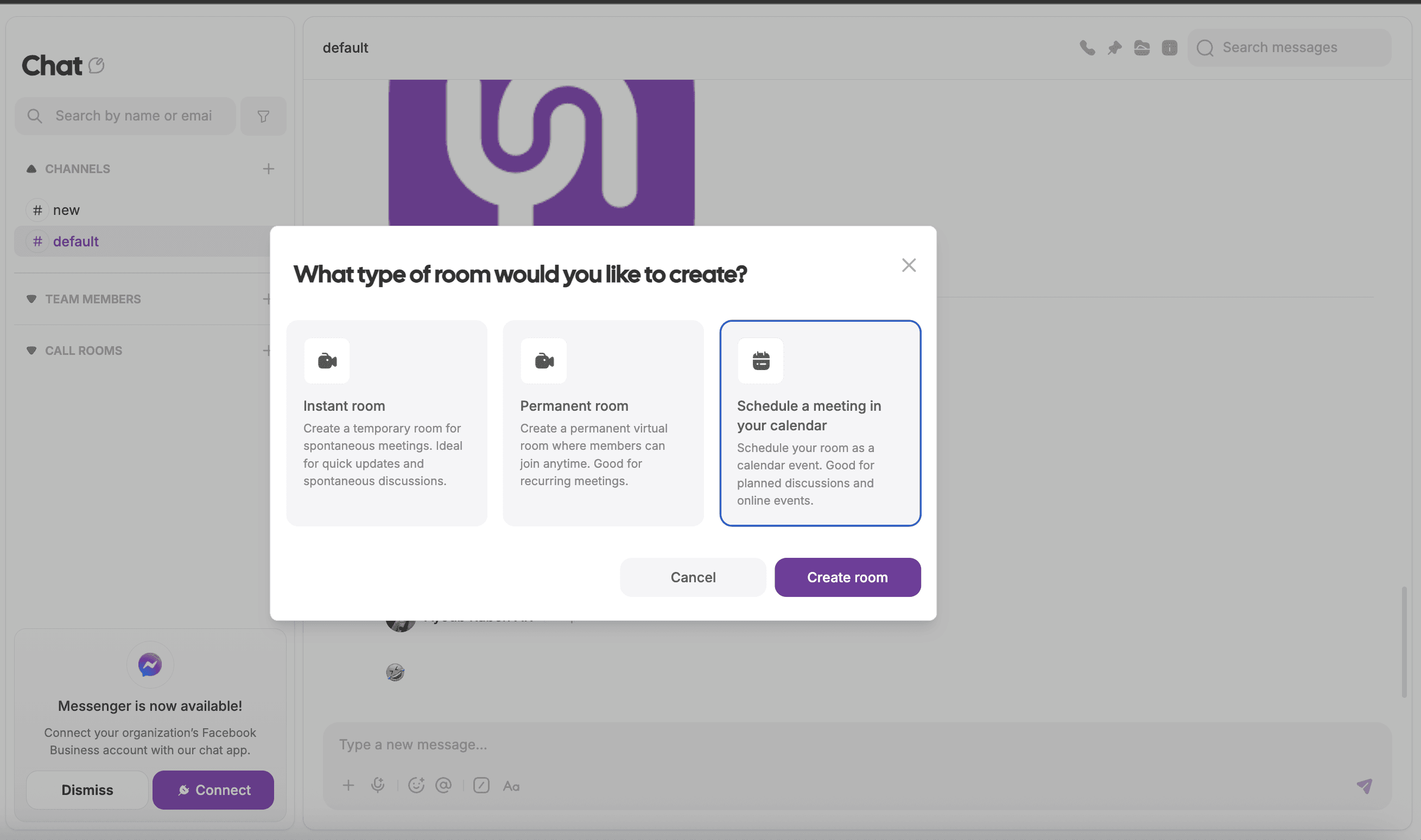Click the Create room button
This screenshot has width=1421, height=840.
point(847,577)
